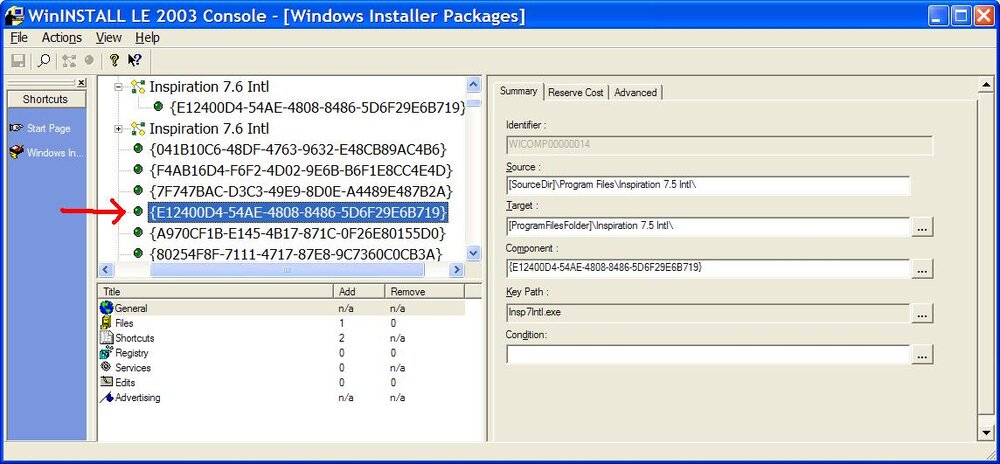Viewport: 1000px width, 464px height.
Task: Click the browse button next to Condition
Action: 922,354
